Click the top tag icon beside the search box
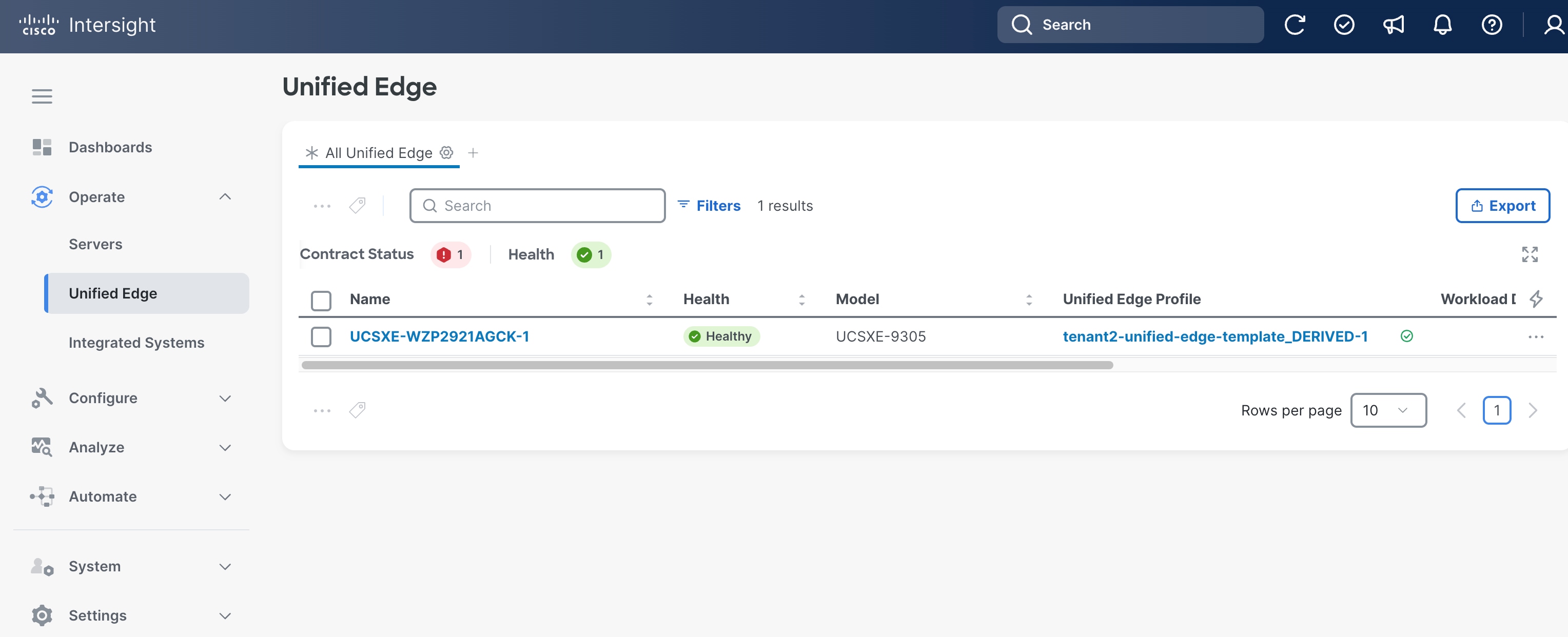The image size is (1568, 637). pos(357,206)
